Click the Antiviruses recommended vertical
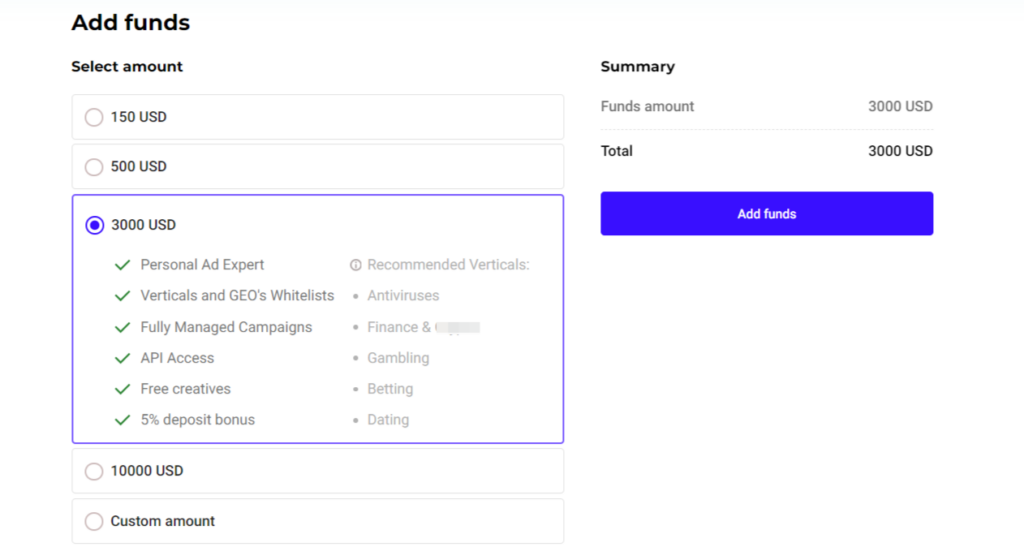 [403, 296]
